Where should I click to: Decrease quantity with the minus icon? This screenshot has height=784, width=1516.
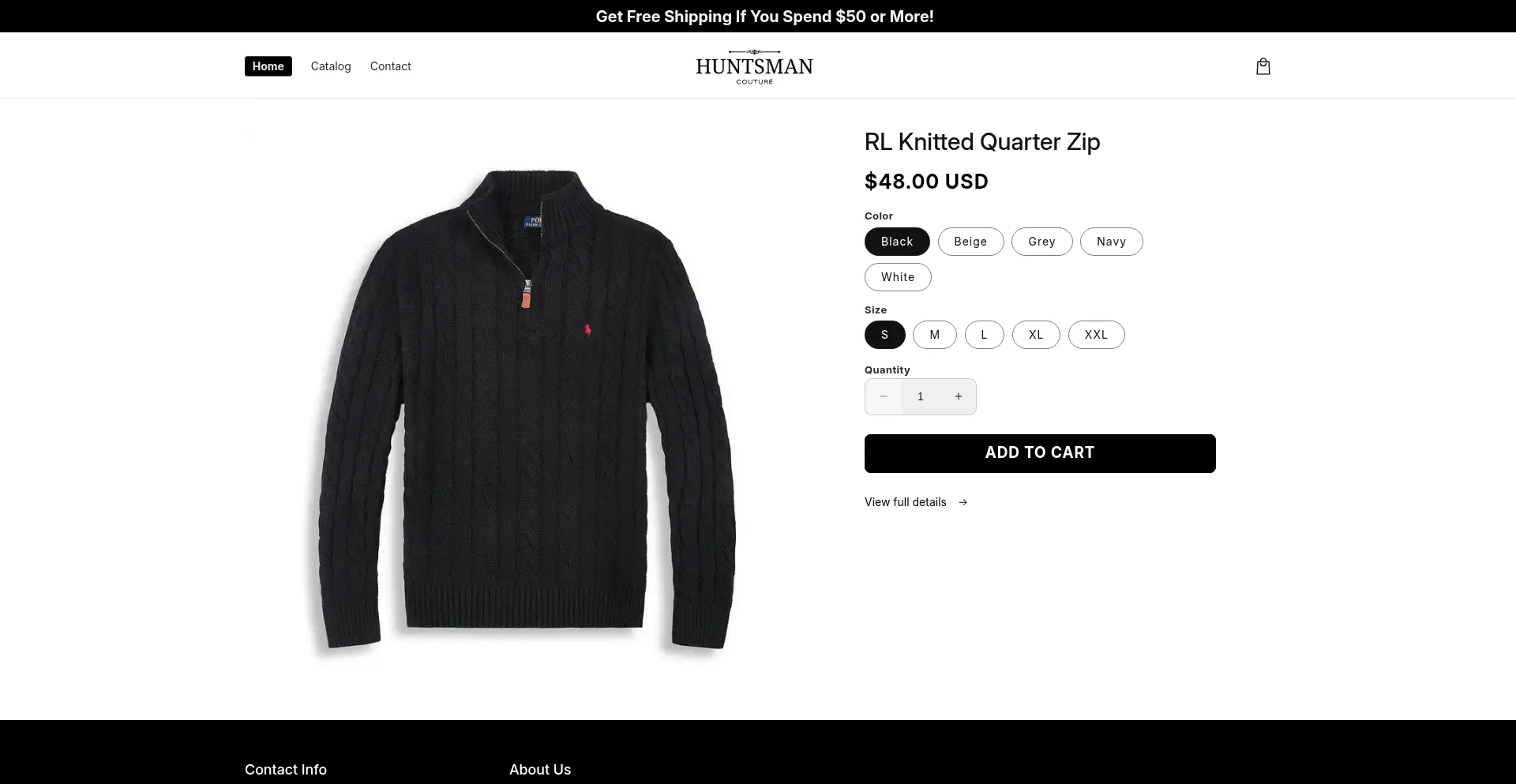pos(884,396)
